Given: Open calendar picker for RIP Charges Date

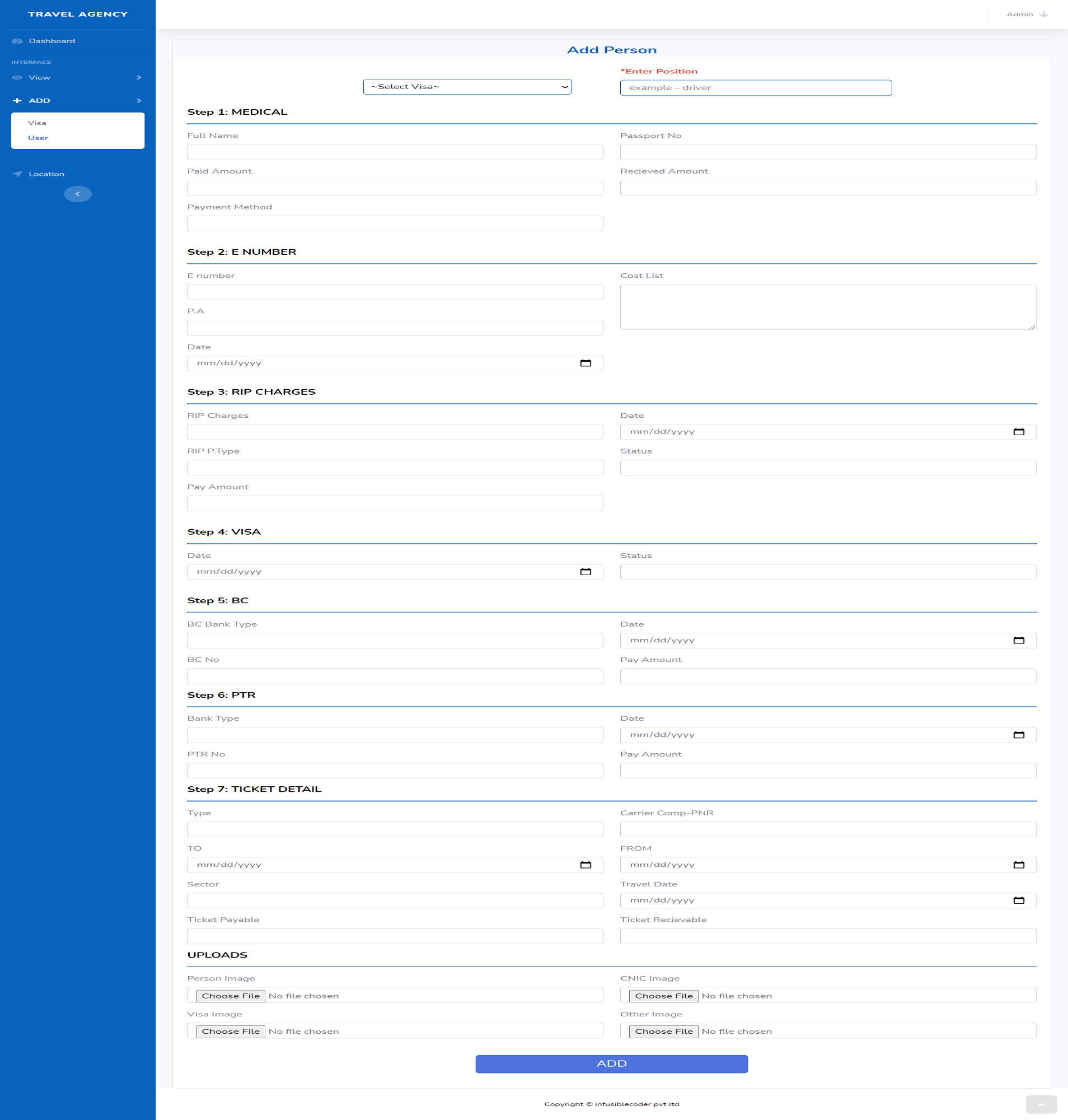Looking at the screenshot, I should pyautogui.click(x=1019, y=432).
